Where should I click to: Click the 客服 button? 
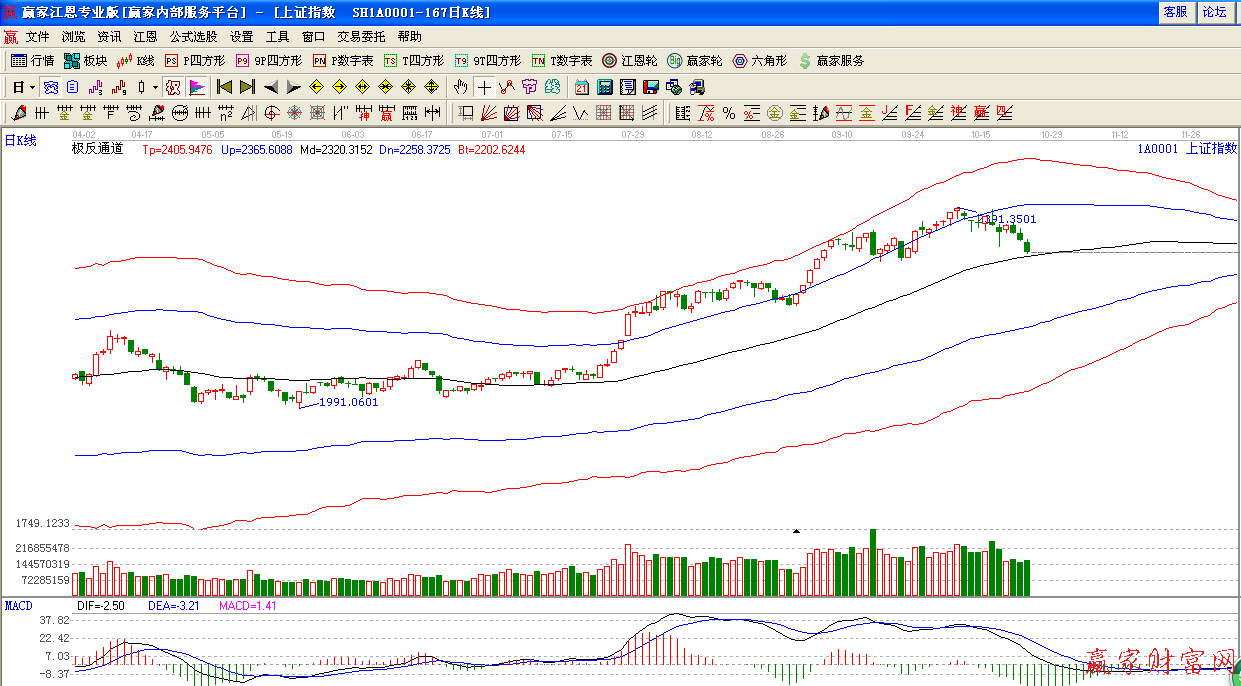[x=1175, y=12]
